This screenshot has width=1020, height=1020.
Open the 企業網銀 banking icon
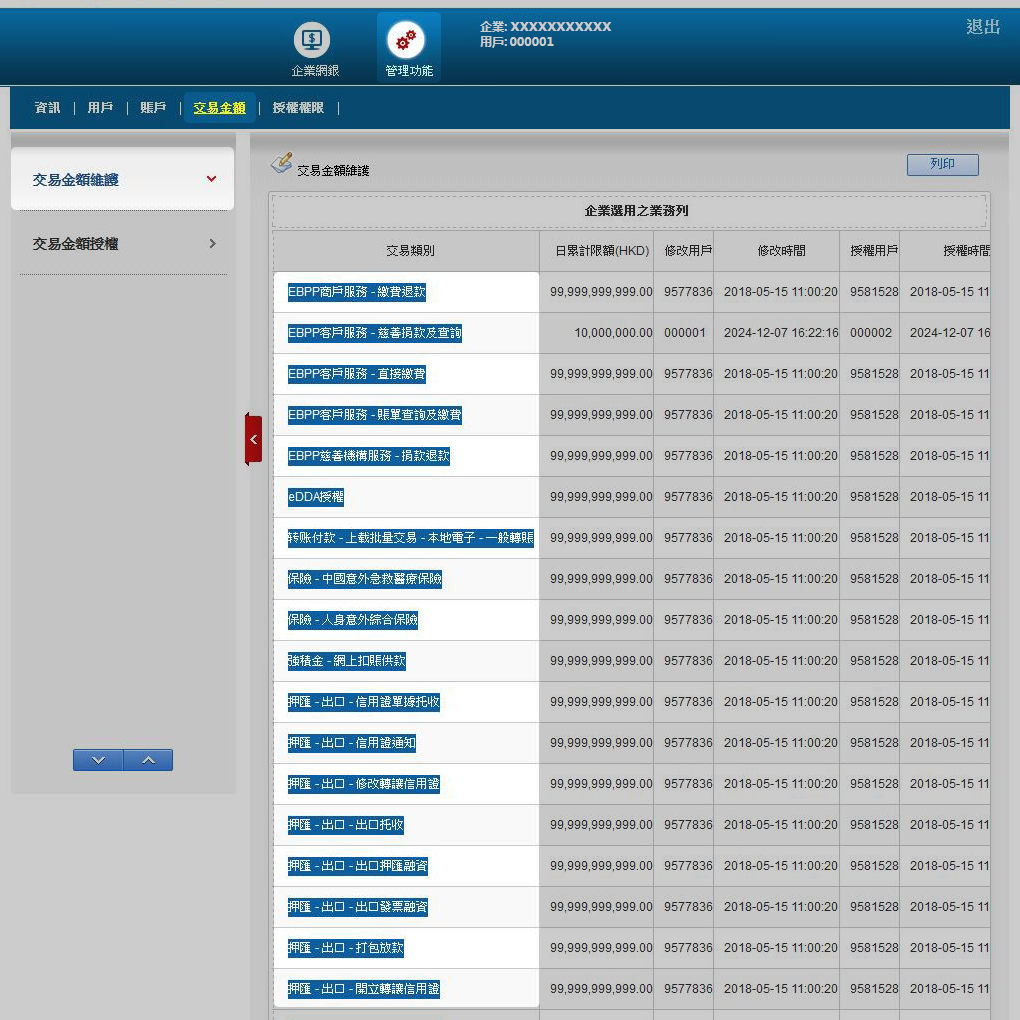coord(313,41)
